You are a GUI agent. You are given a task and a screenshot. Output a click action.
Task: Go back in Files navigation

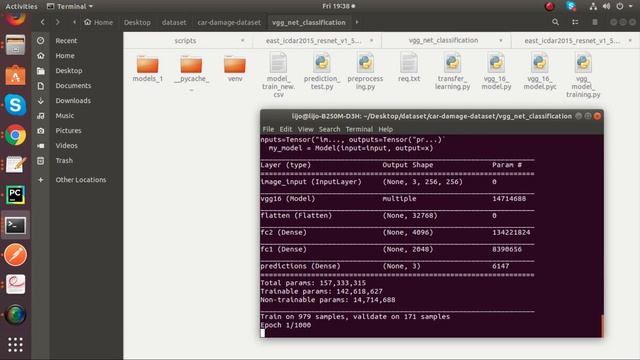click(x=42, y=22)
